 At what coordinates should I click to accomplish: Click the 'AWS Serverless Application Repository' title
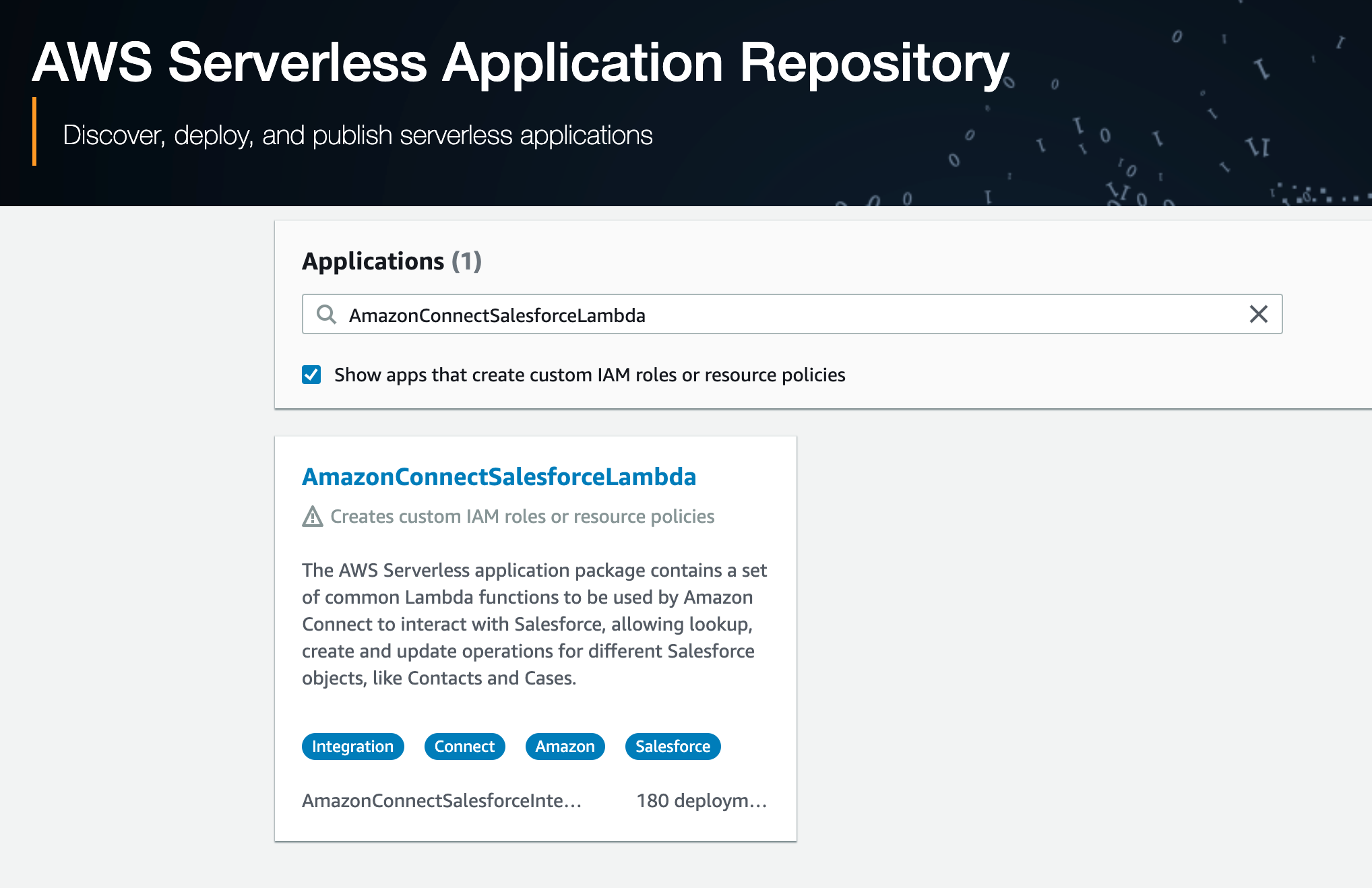pyautogui.click(x=520, y=63)
